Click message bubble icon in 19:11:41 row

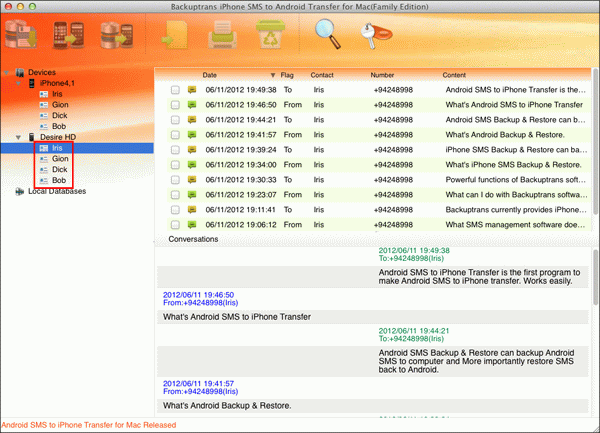pyautogui.click(x=192, y=210)
